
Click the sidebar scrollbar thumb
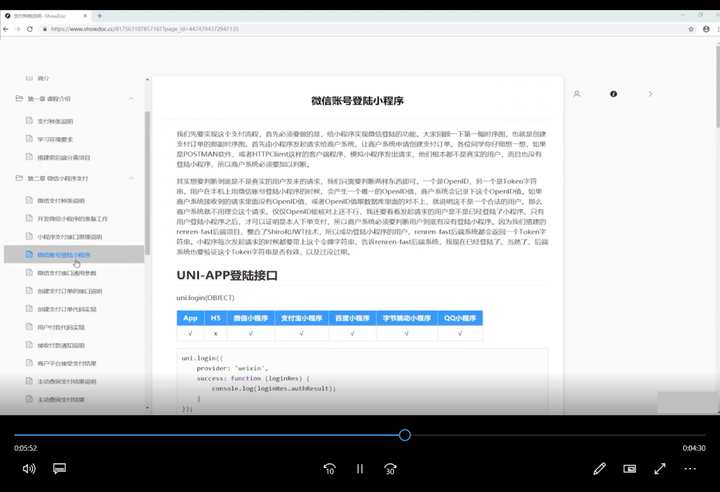point(147,183)
